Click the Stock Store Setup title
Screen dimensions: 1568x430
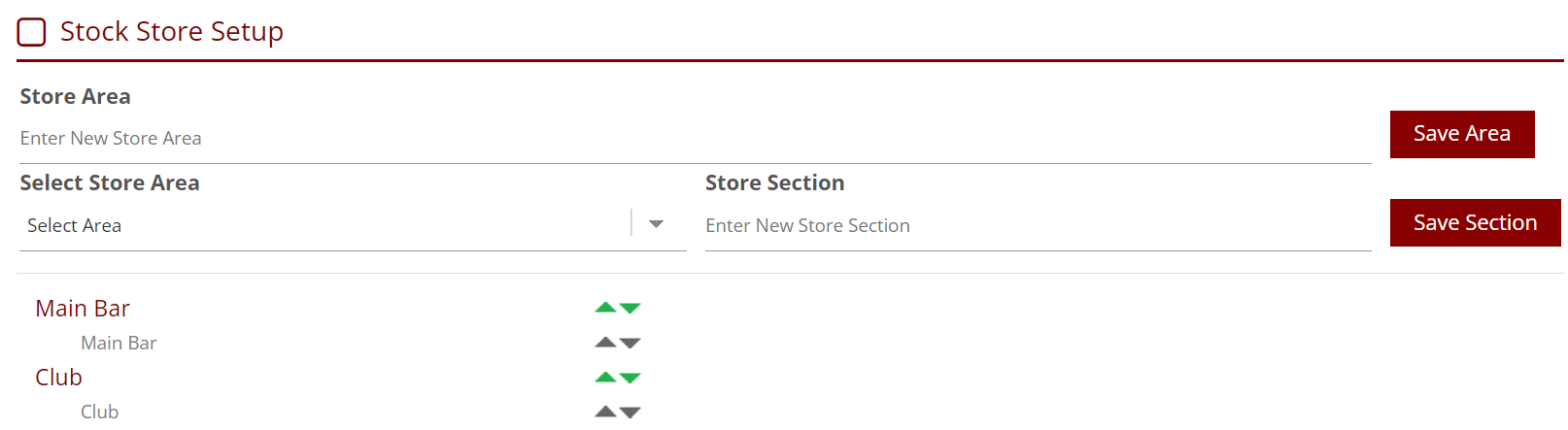[172, 32]
